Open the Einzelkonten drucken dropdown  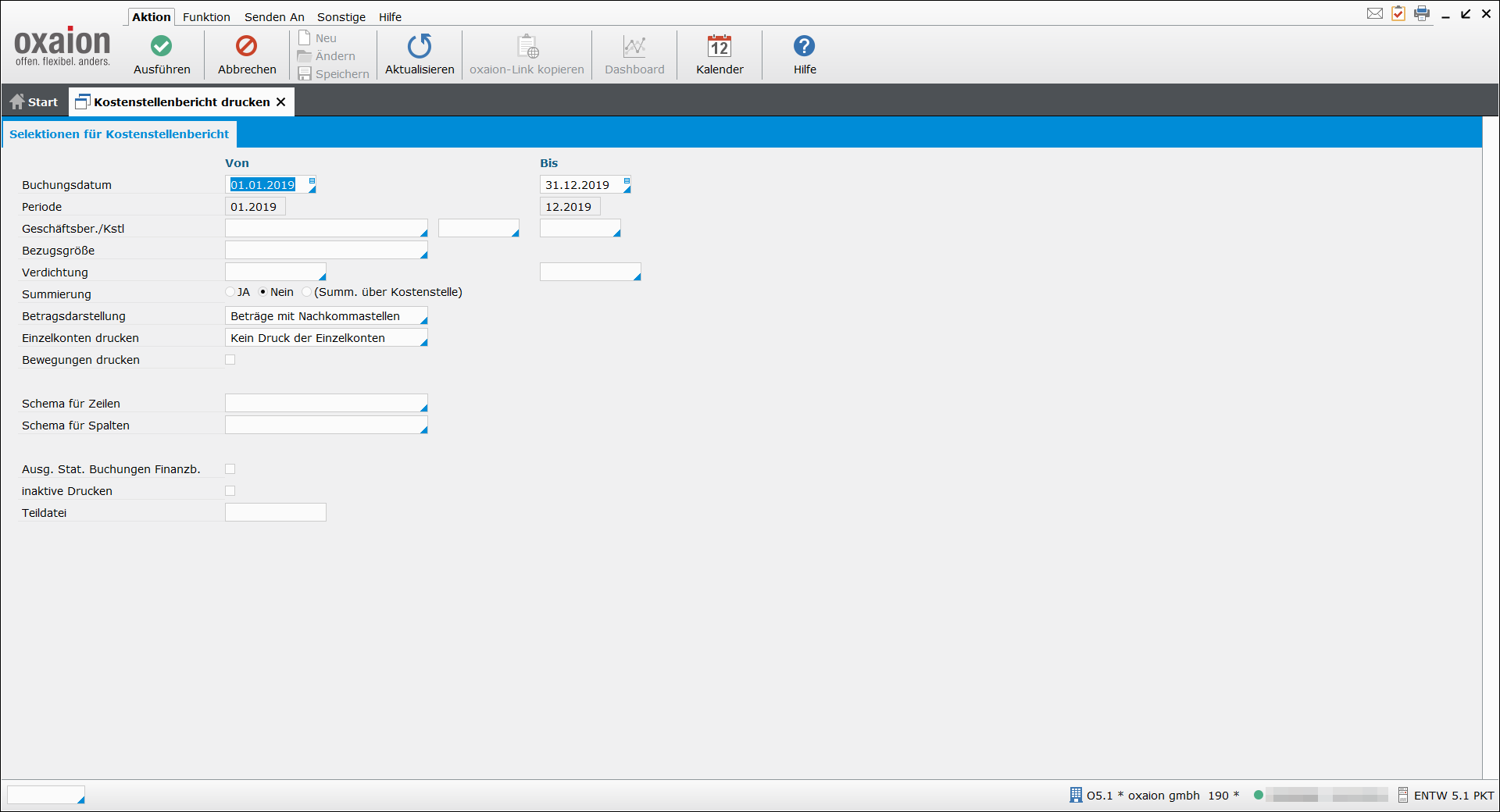click(x=423, y=342)
